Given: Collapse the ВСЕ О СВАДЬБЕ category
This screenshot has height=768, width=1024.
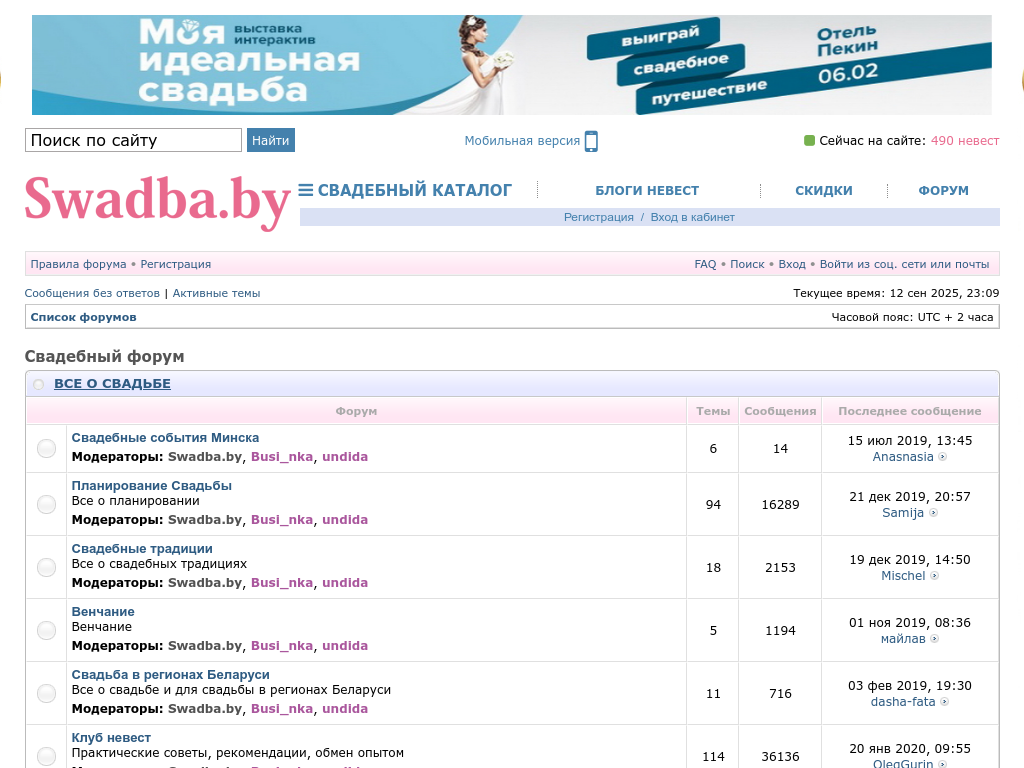Looking at the screenshot, I should click(x=39, y=384).
